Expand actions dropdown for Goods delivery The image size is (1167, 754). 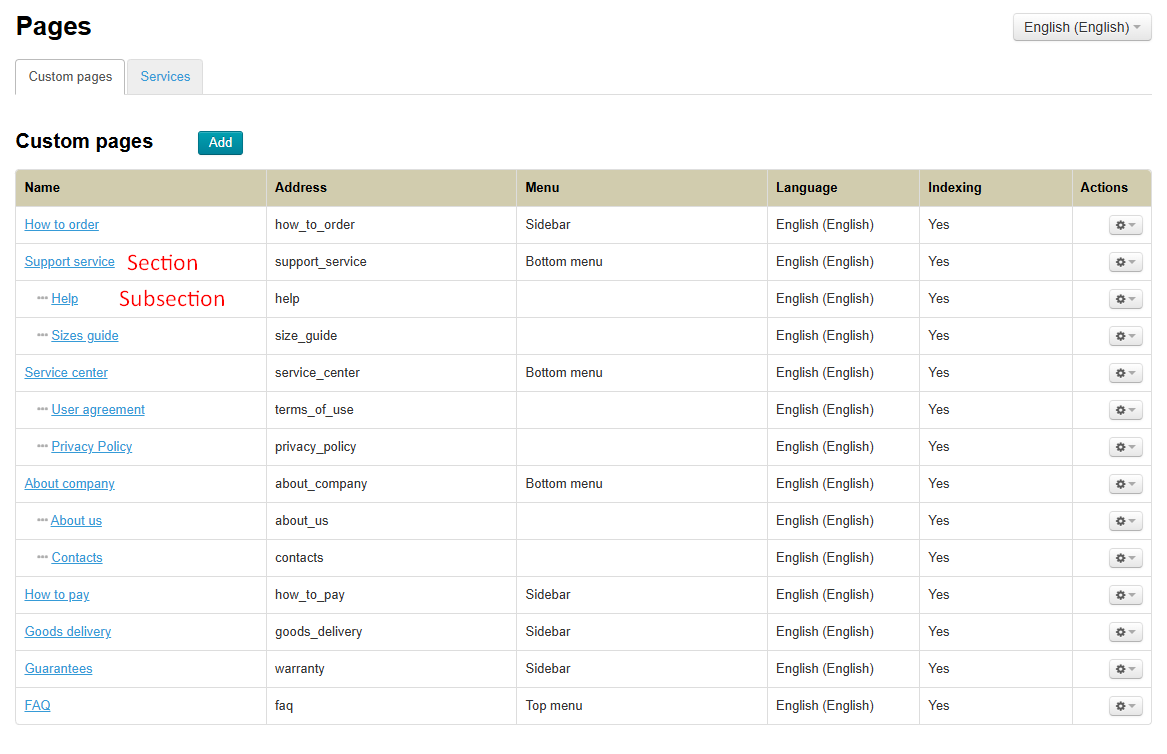pyautogui.click(x=1125, y=632)
